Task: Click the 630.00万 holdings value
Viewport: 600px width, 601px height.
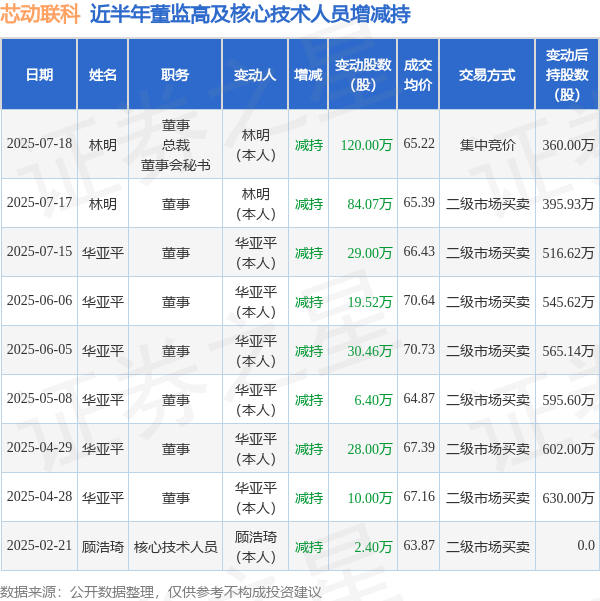Action: coord(568,498)
